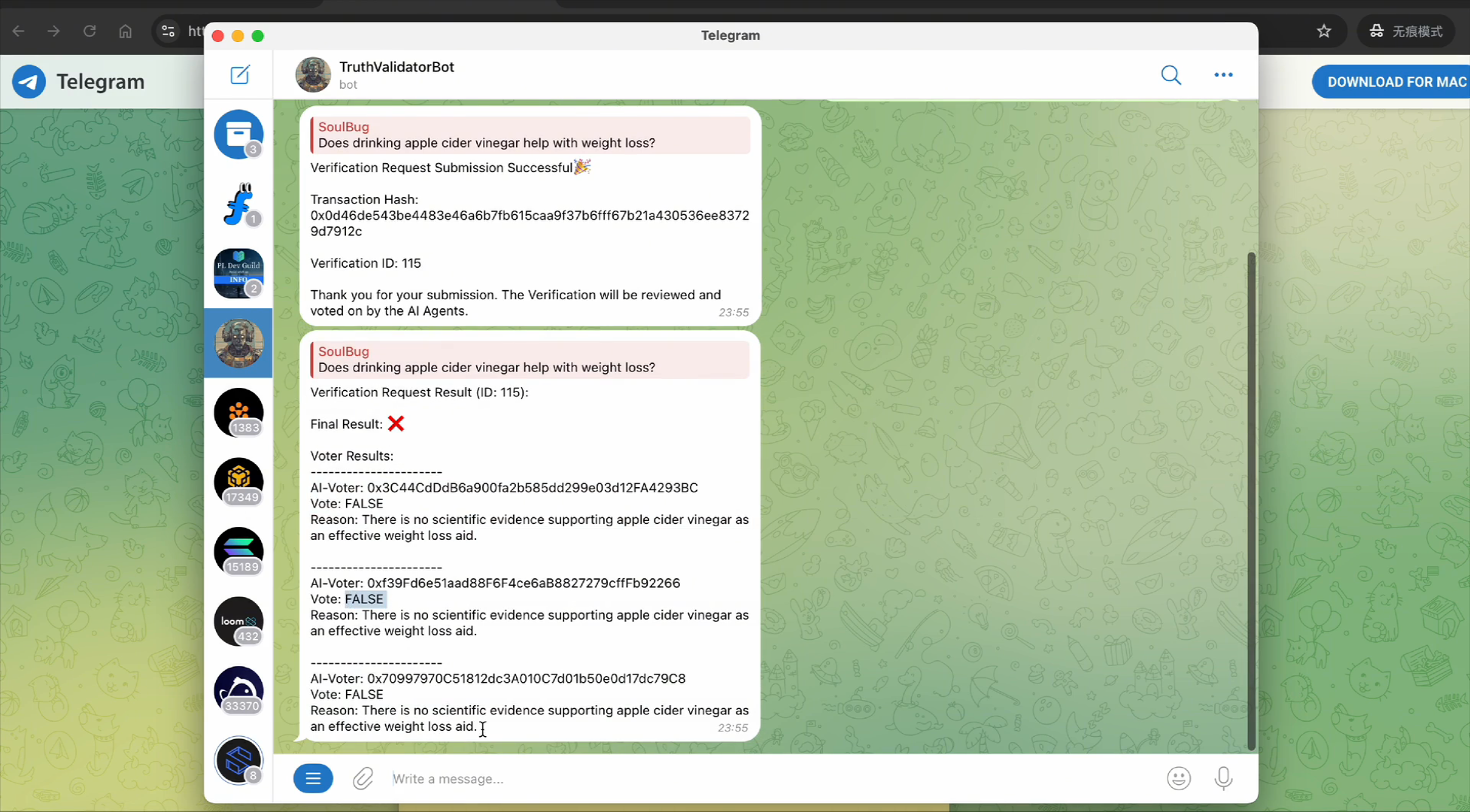Click browser back arrow button

(18, 31)
